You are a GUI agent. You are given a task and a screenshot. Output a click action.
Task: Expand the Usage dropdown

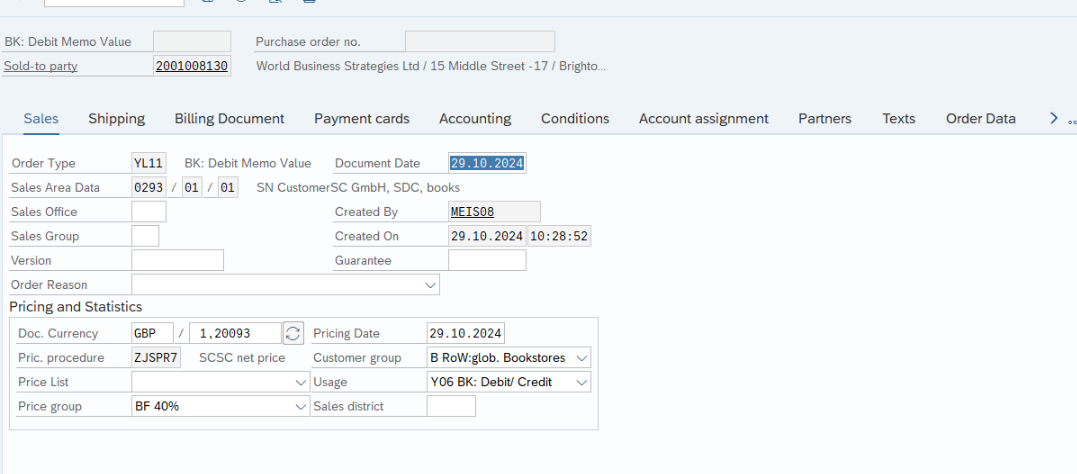[x=582, y=382]
